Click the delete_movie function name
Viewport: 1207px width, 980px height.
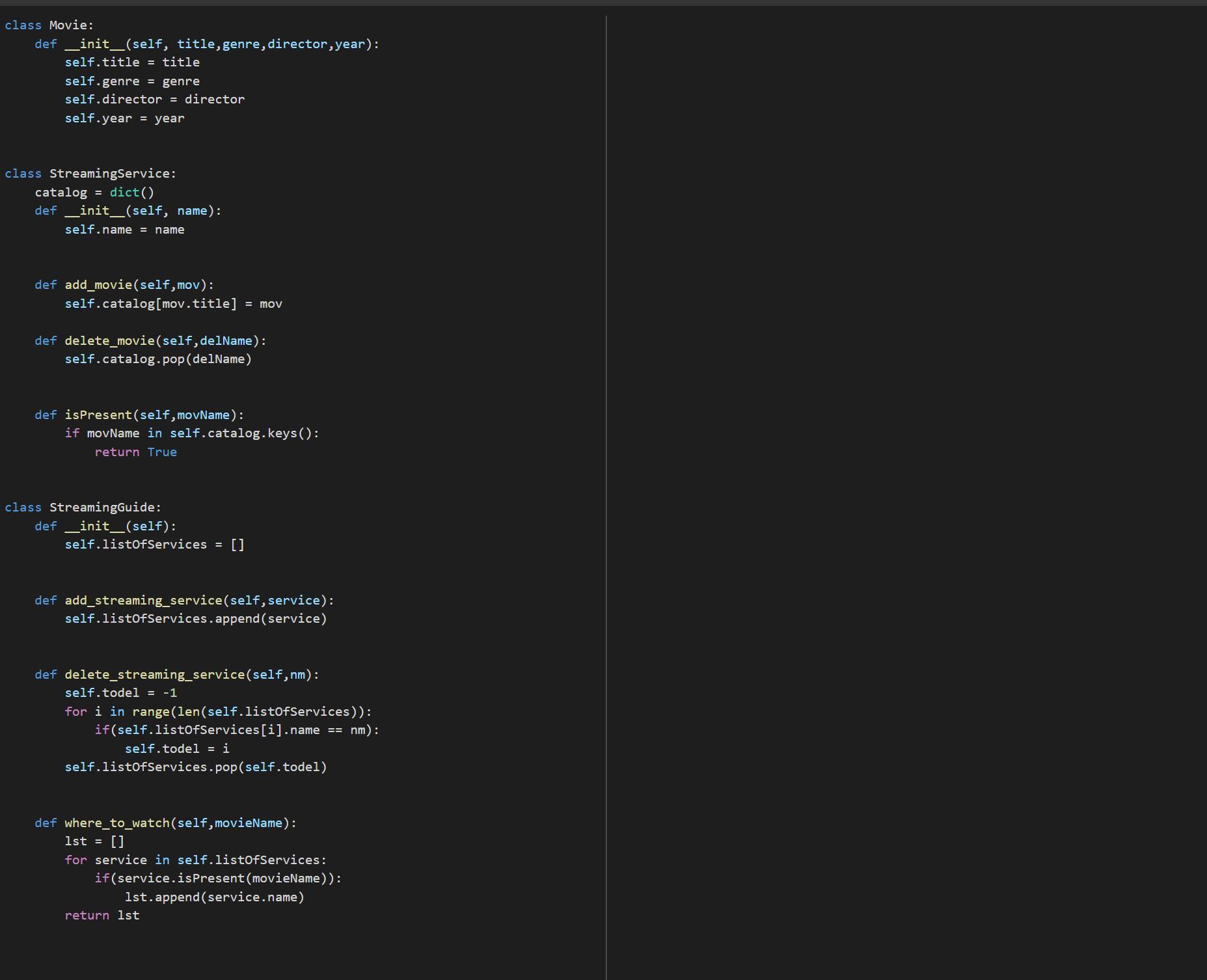[x=109, y=341]
